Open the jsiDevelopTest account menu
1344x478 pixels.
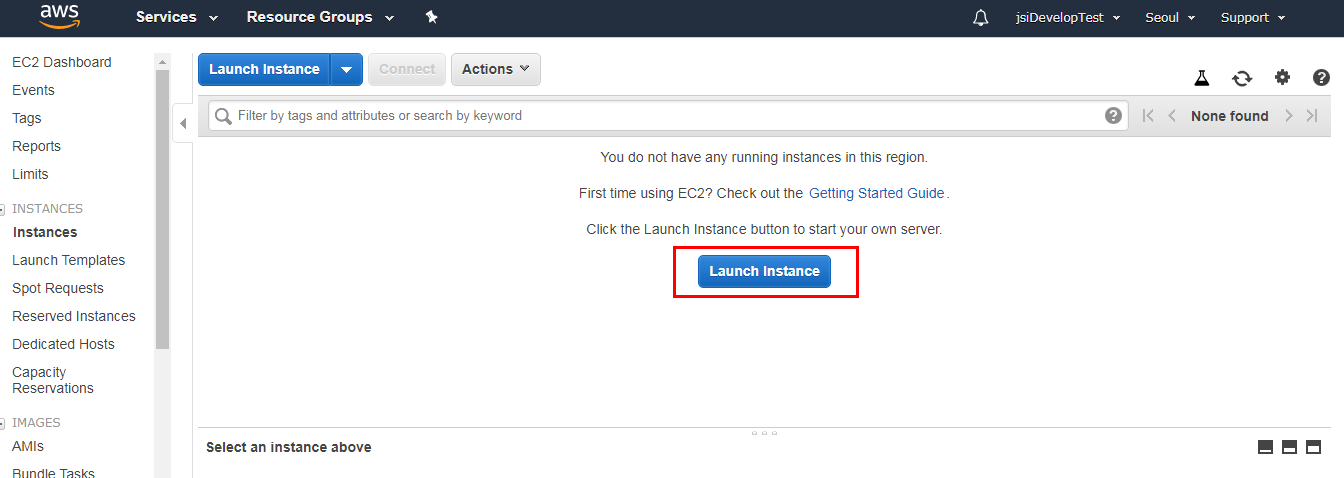[x=1067, y=18]
